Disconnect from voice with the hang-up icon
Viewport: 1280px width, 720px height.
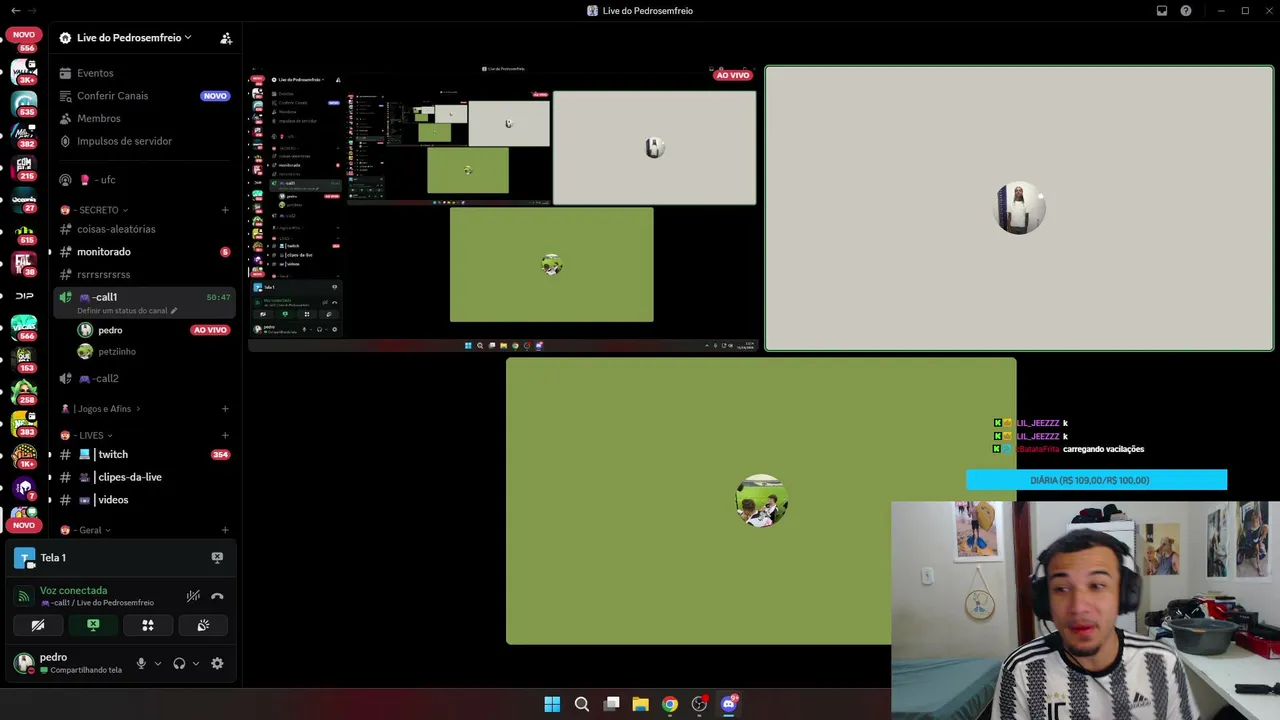217,596
